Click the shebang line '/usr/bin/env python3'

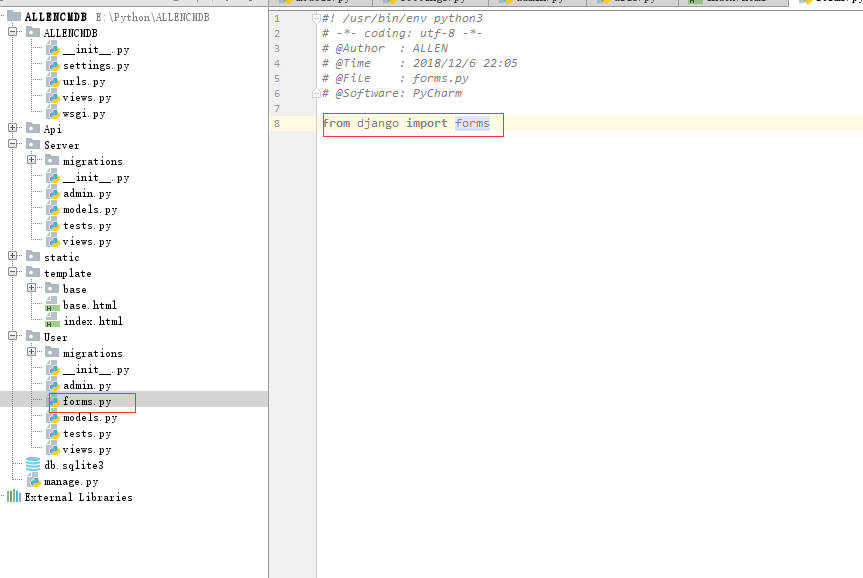click(x=402, y=18)
